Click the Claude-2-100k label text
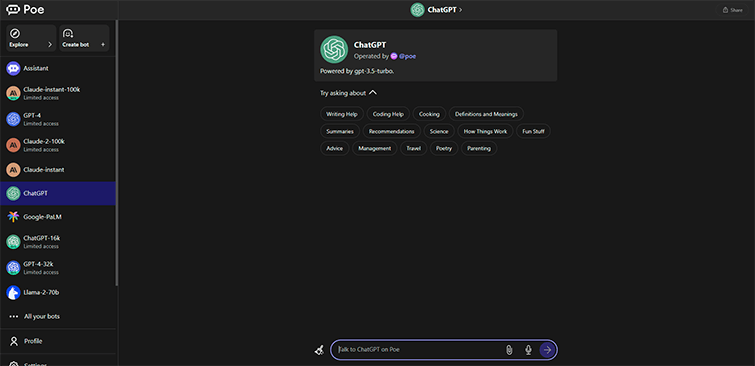755x366 pixels. (44, 142)
